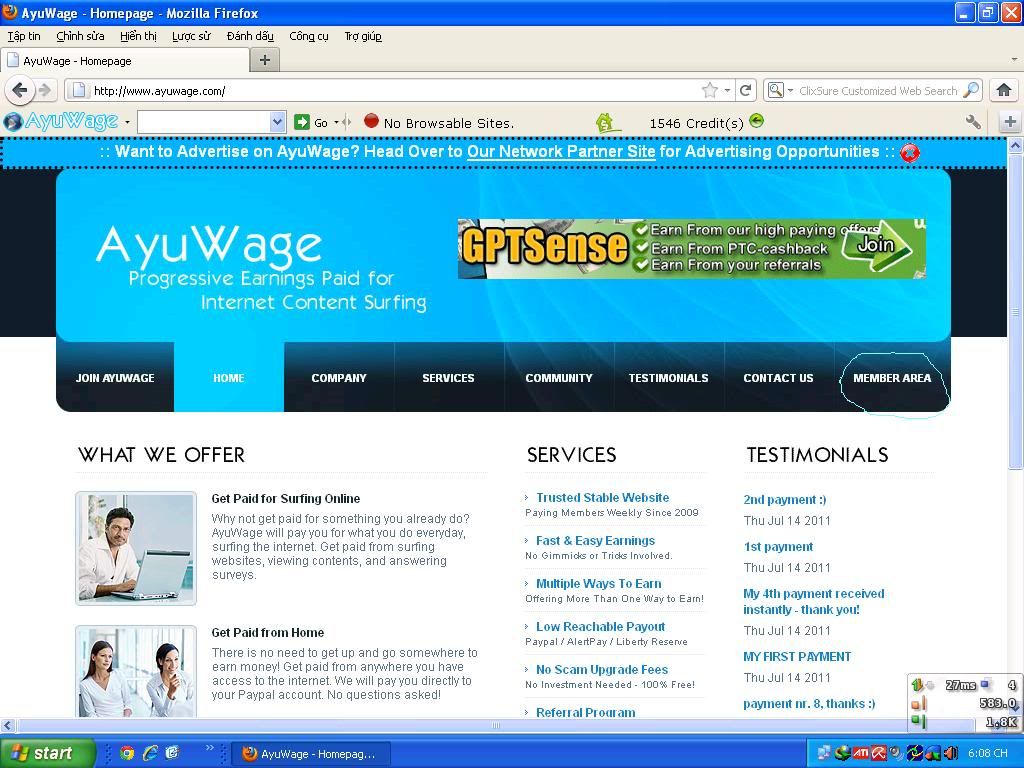Close the advertise banner with red X
1024x768 pixels.
(909, 152)
